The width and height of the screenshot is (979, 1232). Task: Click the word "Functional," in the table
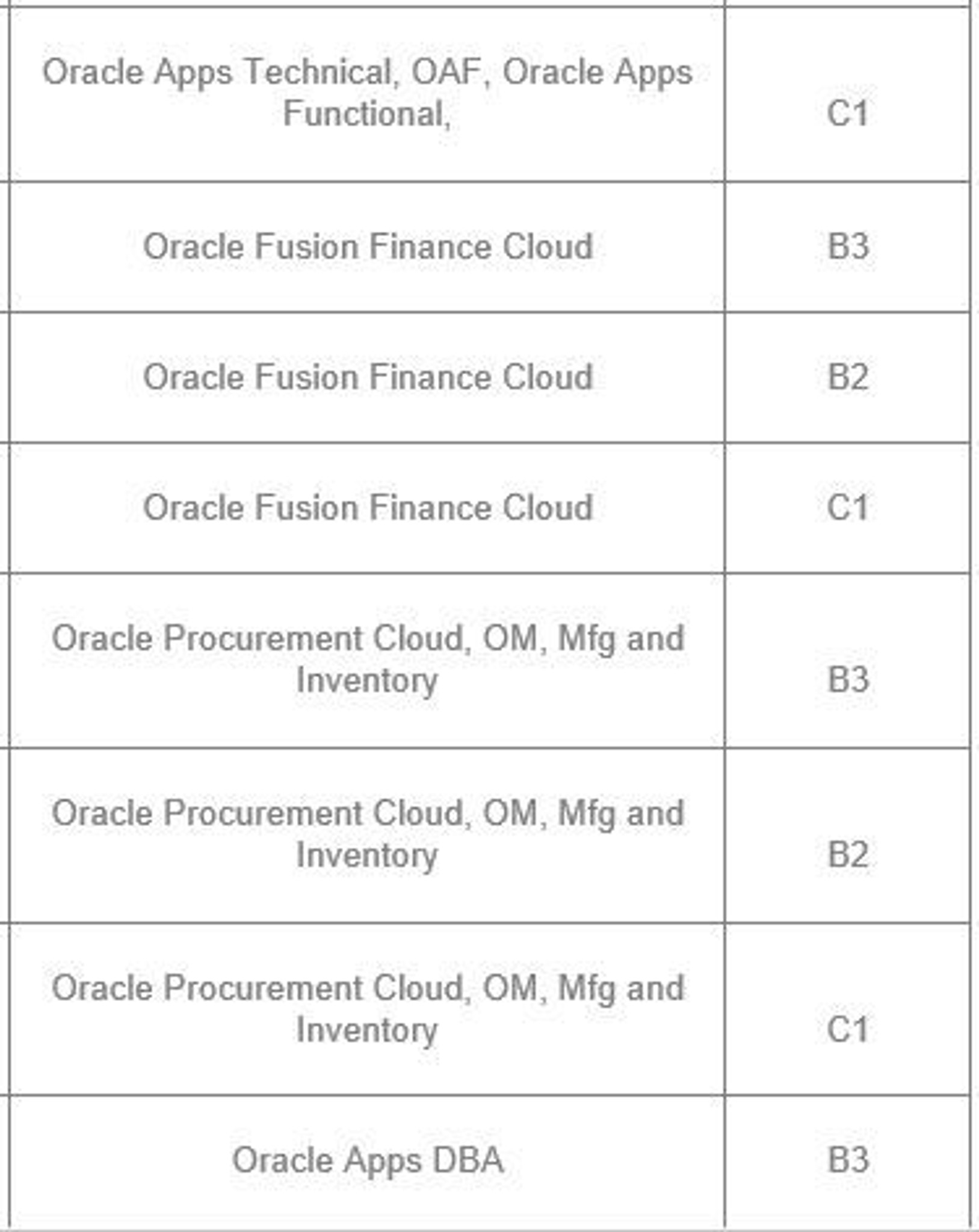(367, 114)
